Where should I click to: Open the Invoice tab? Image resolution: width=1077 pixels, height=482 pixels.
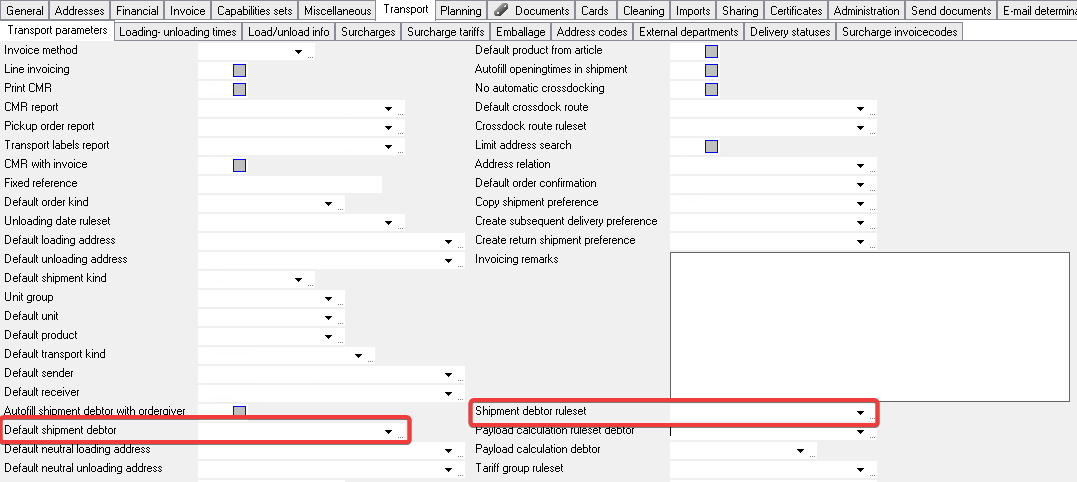pyautogui.click(x=188, y=11)
